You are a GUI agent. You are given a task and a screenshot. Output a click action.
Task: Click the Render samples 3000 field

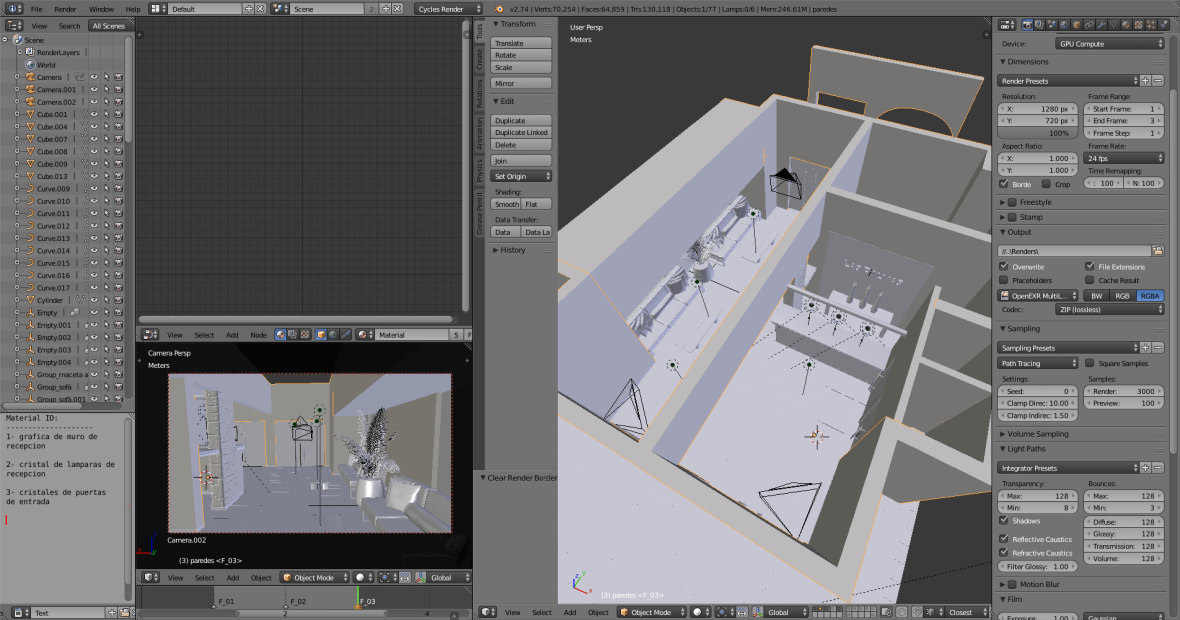[1125, 391]
